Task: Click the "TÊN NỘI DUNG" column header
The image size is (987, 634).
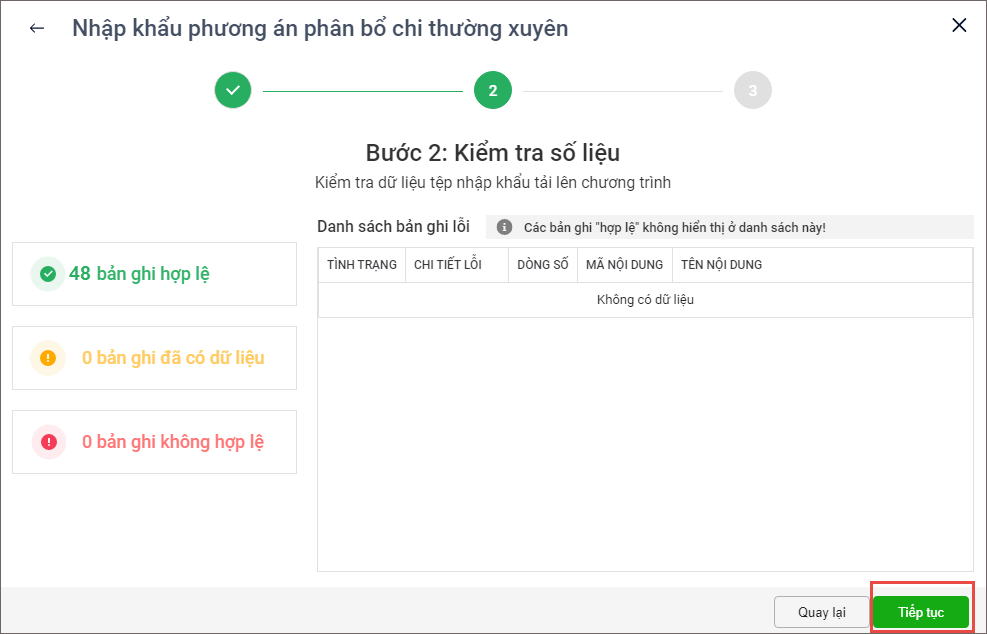Action: [722, 265]
